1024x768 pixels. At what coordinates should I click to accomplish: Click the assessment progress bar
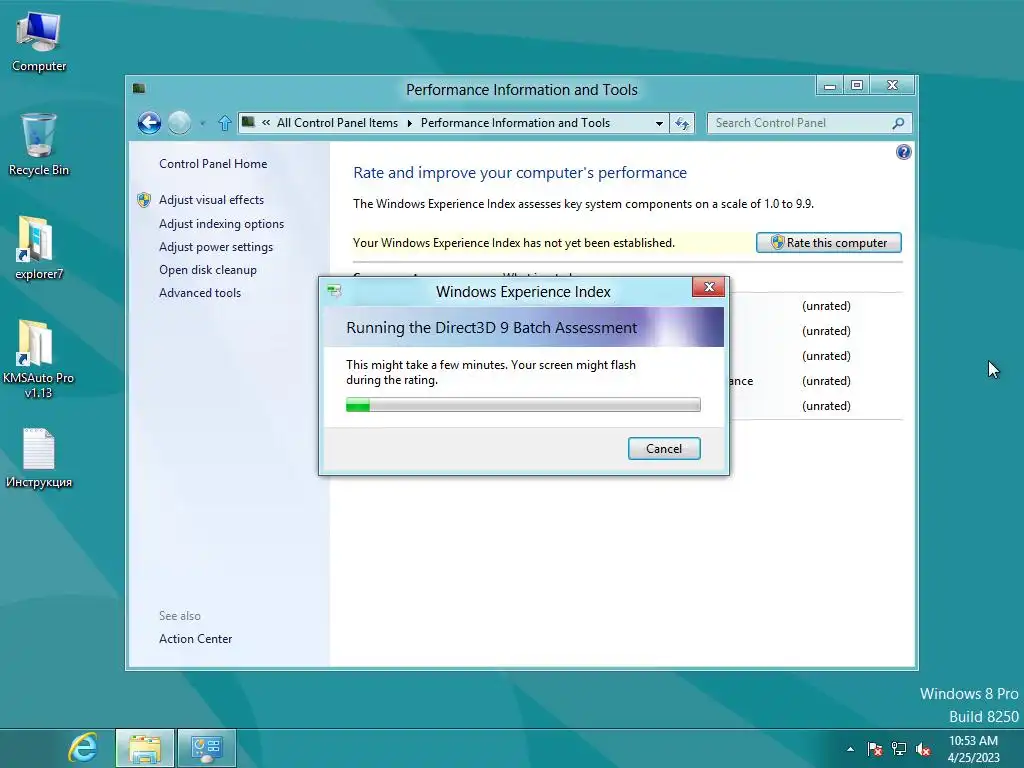(x=523, y=405)
